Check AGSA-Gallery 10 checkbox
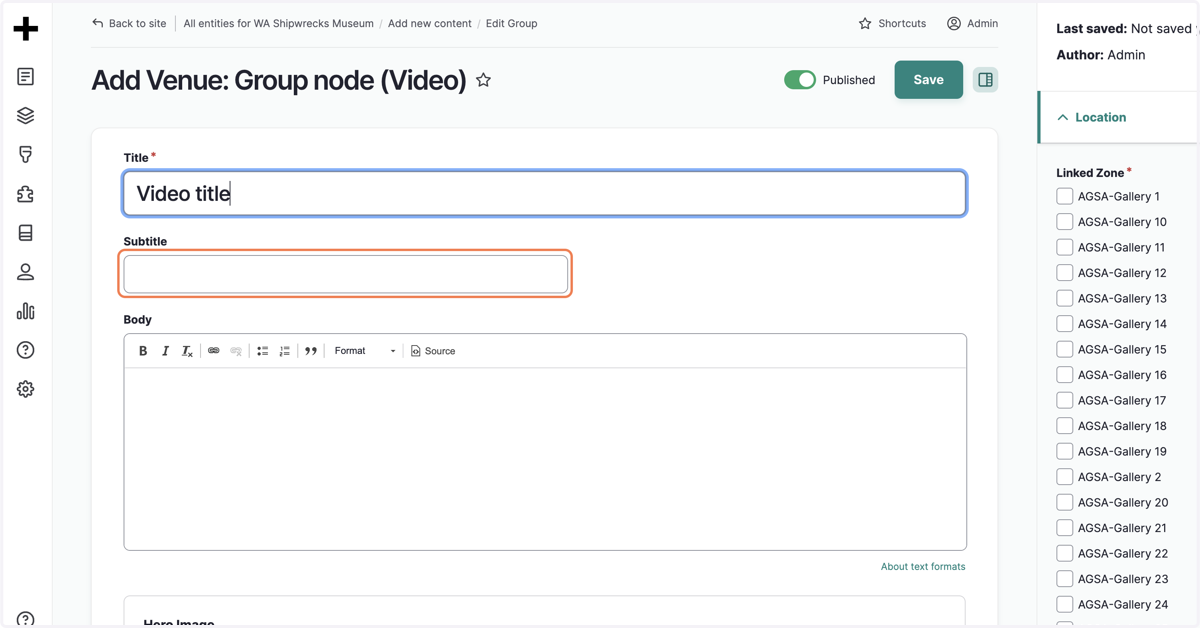The width and height of the screenshot is (1200, 628). coord(1065,222)
